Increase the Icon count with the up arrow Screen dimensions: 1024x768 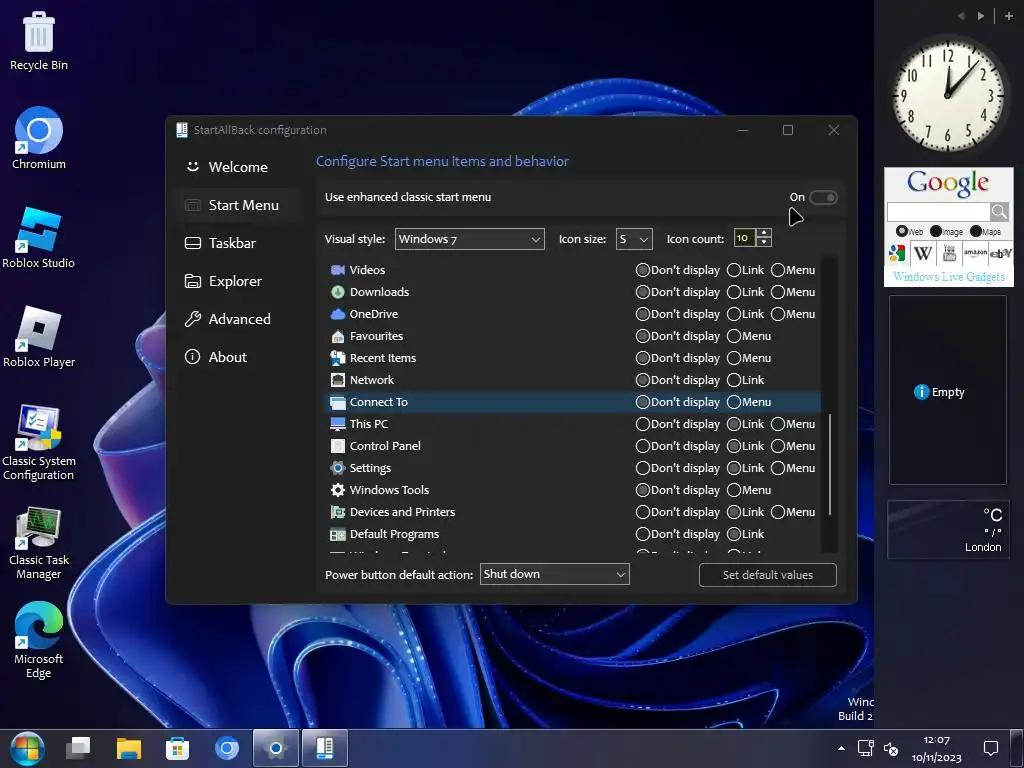tap(764, 234)
